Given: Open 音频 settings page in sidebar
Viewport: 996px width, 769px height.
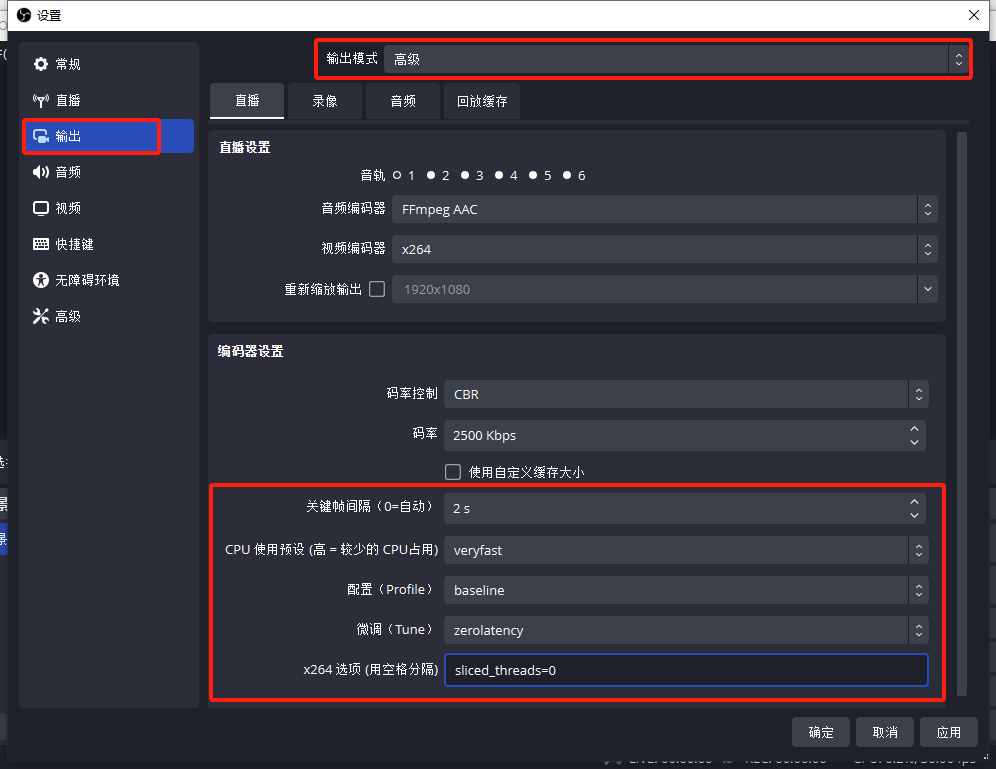Looking at the screenshot, I should [x=108, y=172].
